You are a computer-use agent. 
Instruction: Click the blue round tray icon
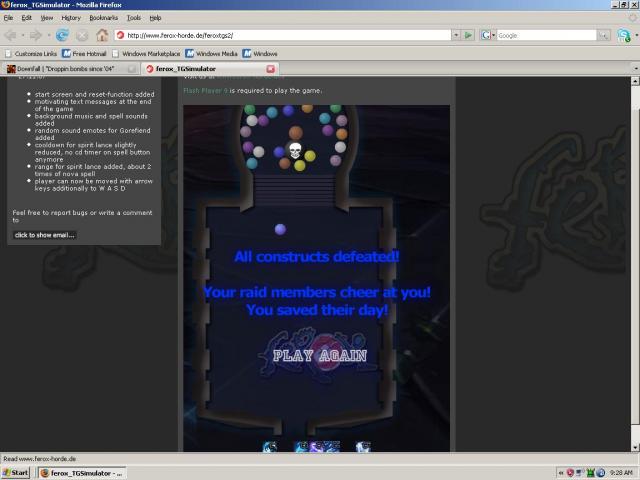(600, 473)
